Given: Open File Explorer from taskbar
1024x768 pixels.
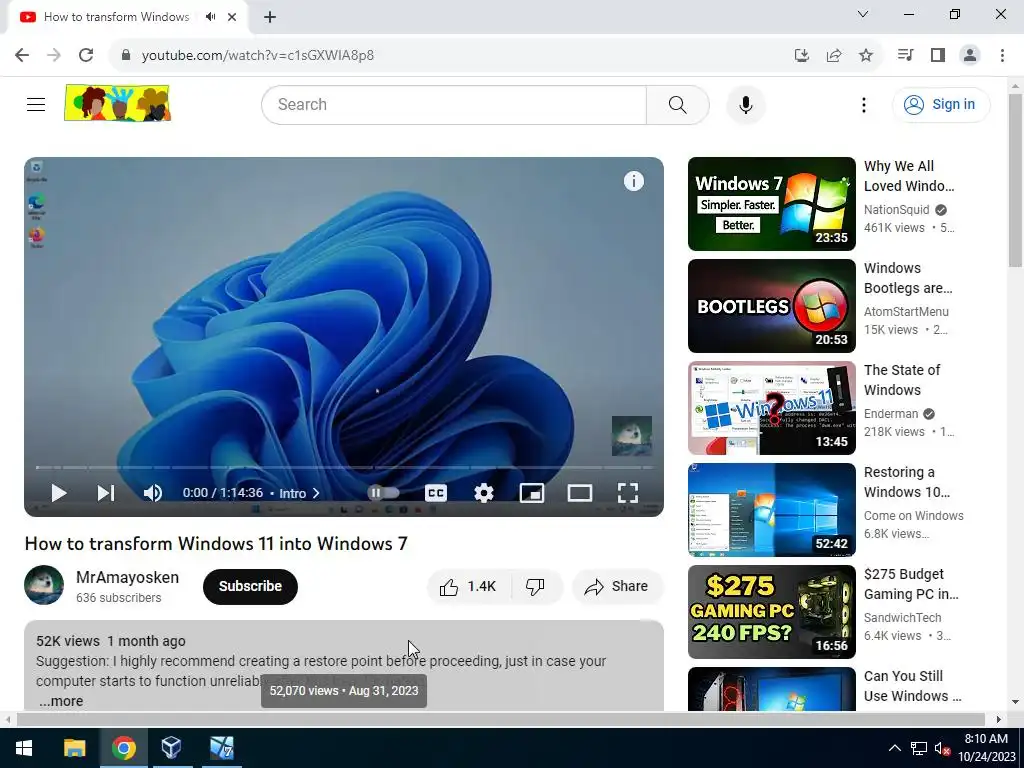Looking at the screenshot, I should [74, 748].
